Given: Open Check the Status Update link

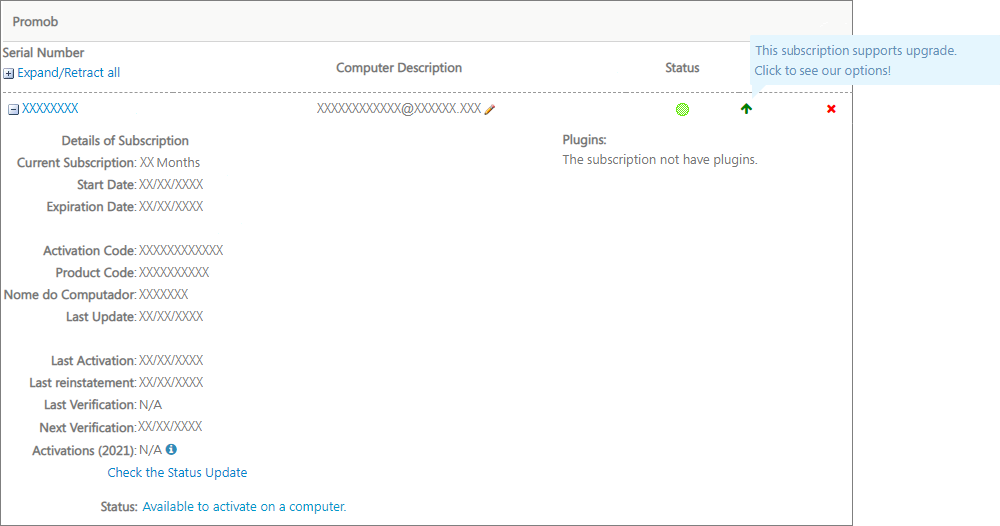Looking at the screenshot, I should (177, 472).
